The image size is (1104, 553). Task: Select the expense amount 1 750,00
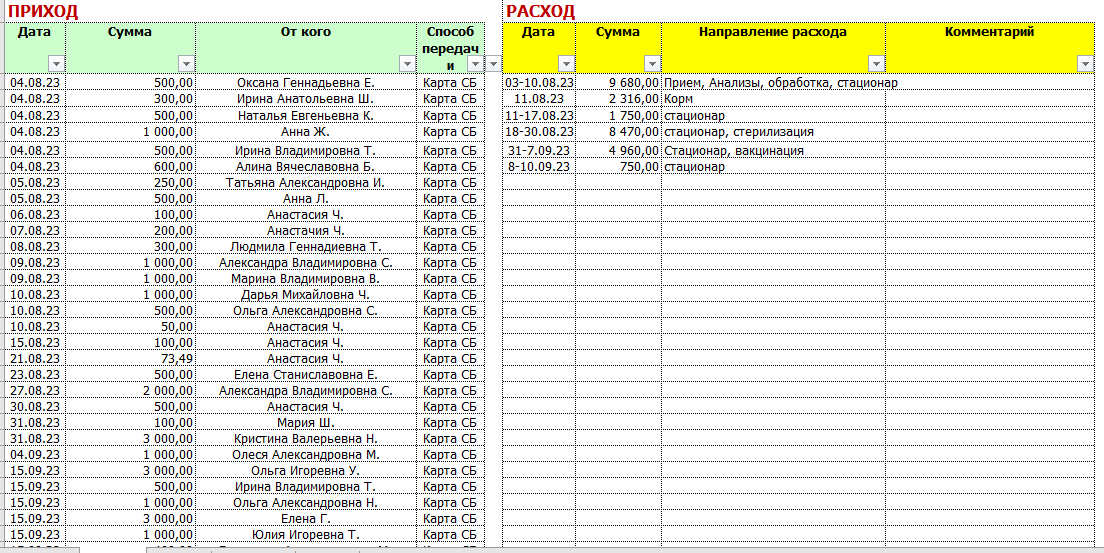coord(619,115)
